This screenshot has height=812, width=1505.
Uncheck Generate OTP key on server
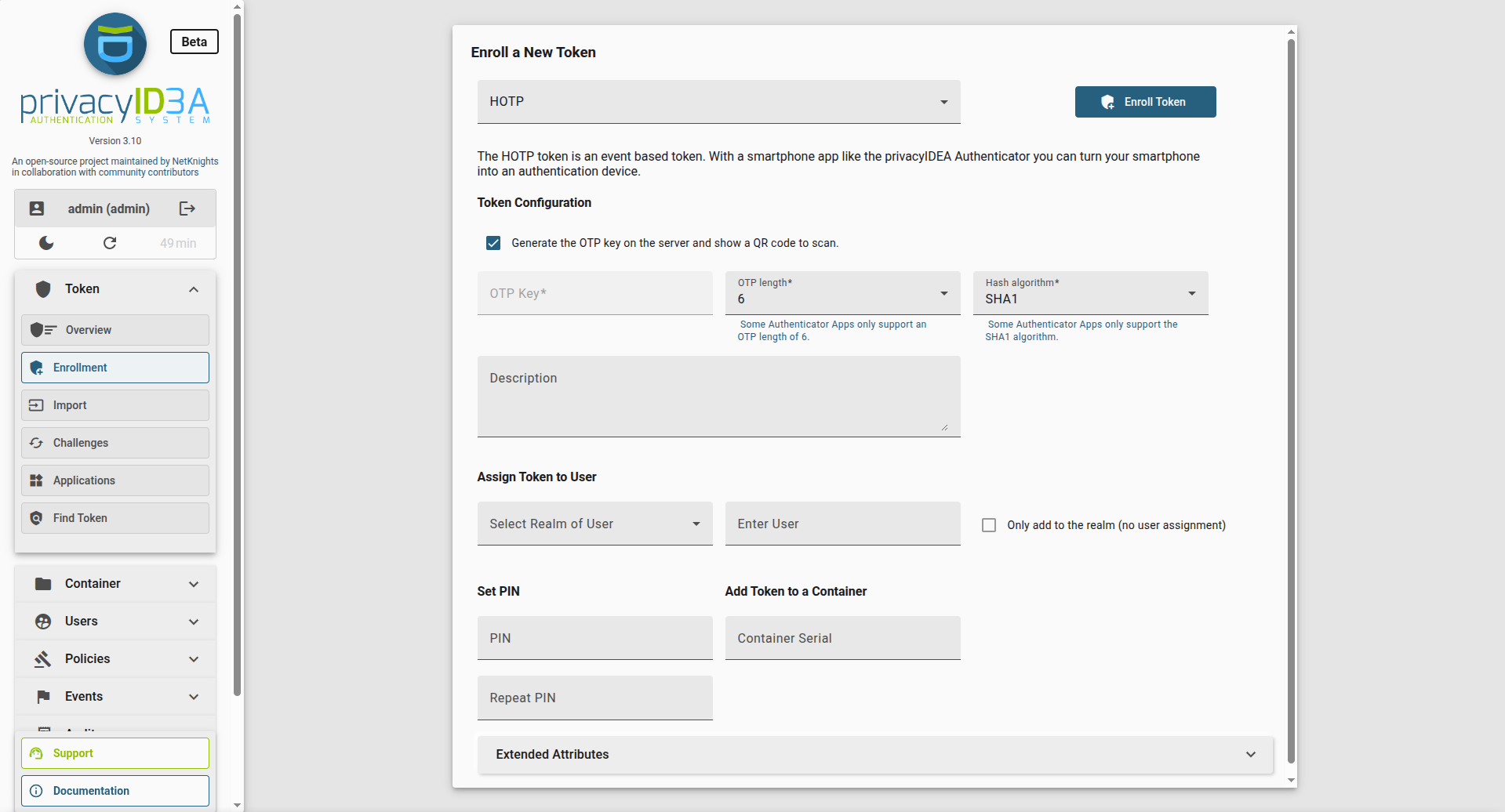493,243
